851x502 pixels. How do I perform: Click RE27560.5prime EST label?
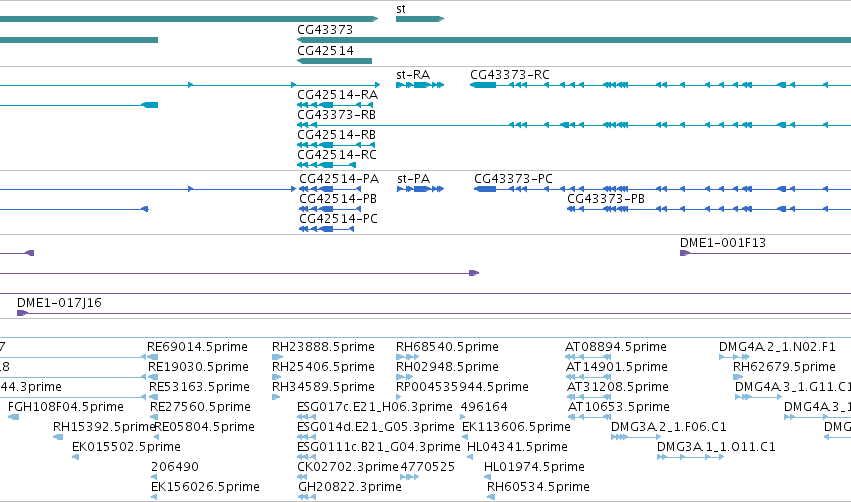201,407
